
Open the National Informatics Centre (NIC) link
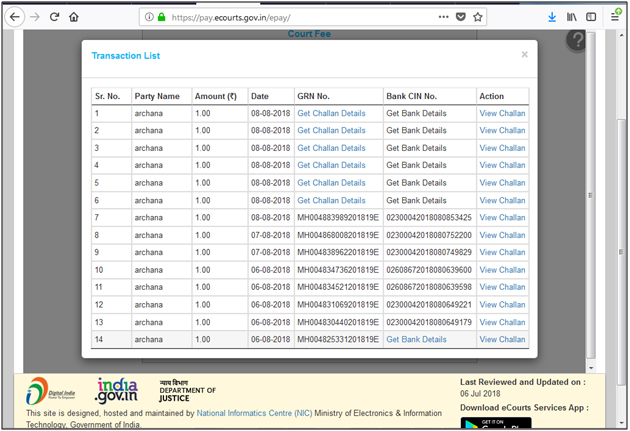click(x=254, y=413)
